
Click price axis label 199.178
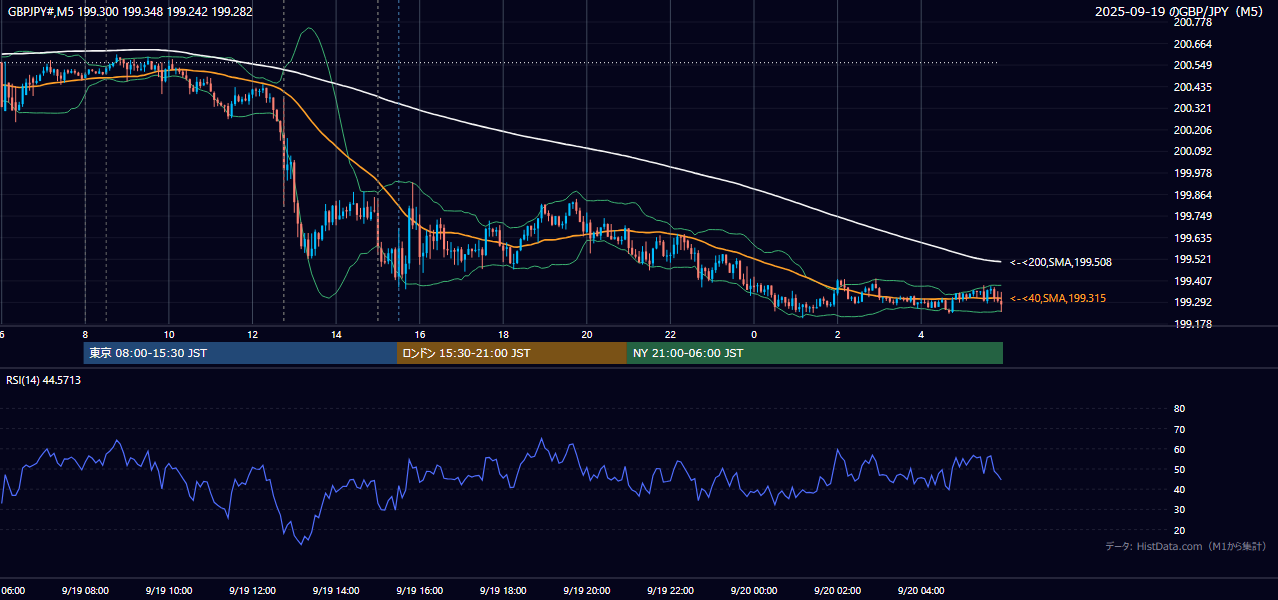coord(1192,324)
